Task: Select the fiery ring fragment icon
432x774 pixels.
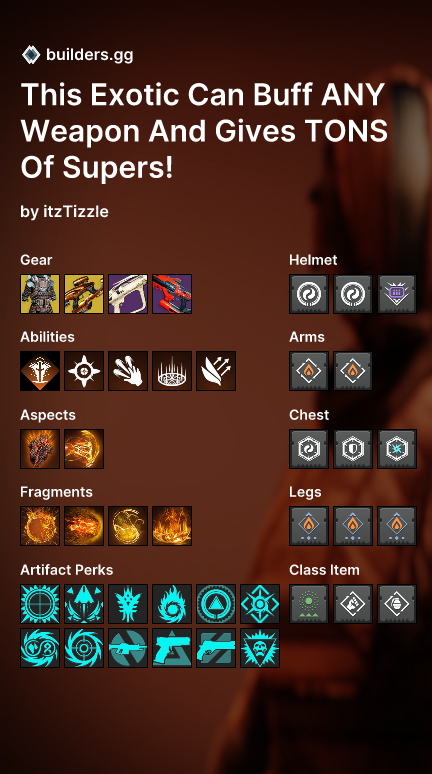Action: point(40,526)
